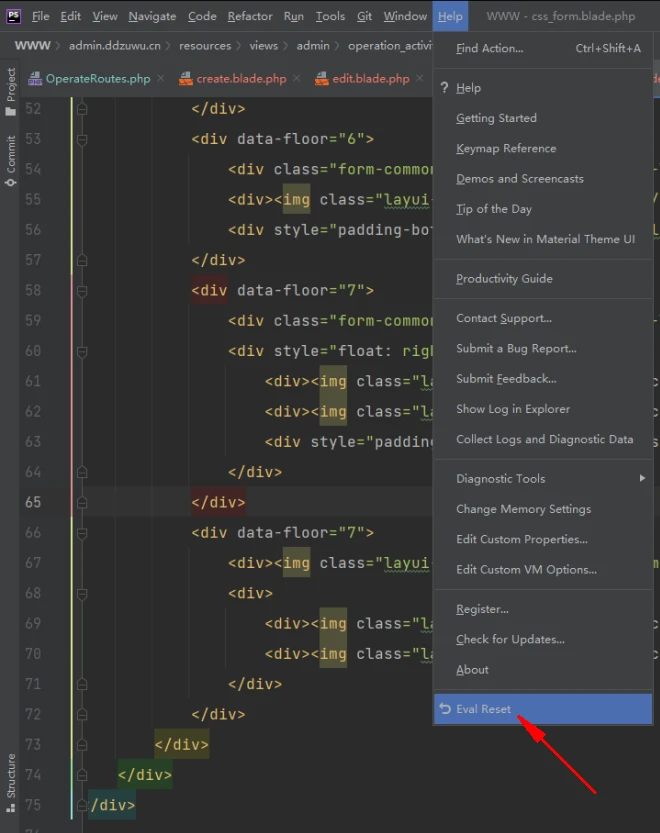This screenshot has height=833, width=660.
Task: Click the views breadcrumb segment
Action: pyautogui.click(x=264, y=46)
